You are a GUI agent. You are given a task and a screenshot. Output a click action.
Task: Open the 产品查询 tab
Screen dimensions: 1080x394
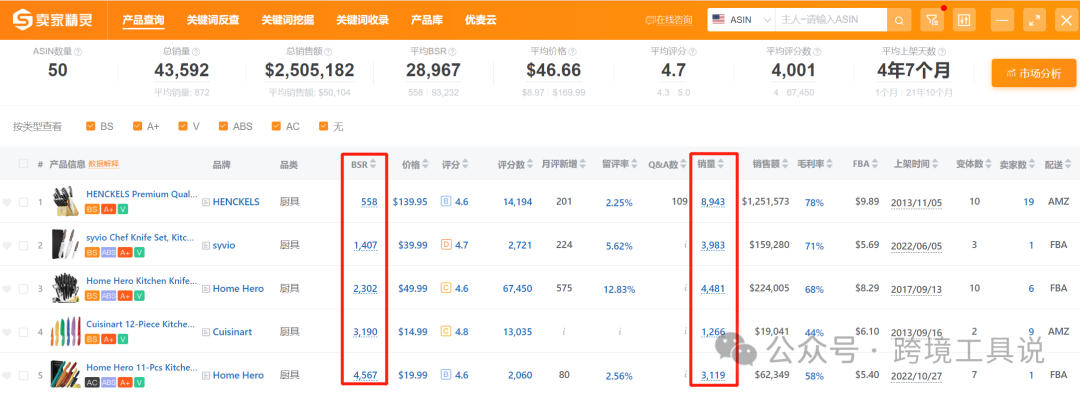click(143, 20)
